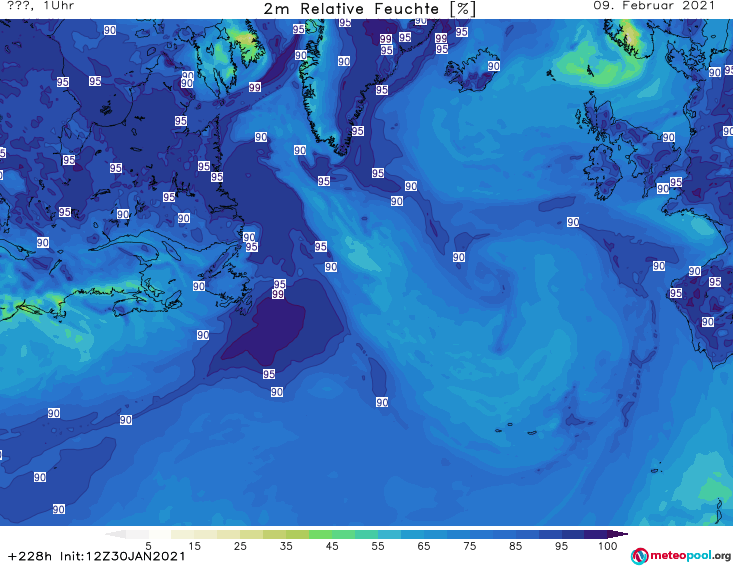Click legend value "75"

click(x=470, y=546)
